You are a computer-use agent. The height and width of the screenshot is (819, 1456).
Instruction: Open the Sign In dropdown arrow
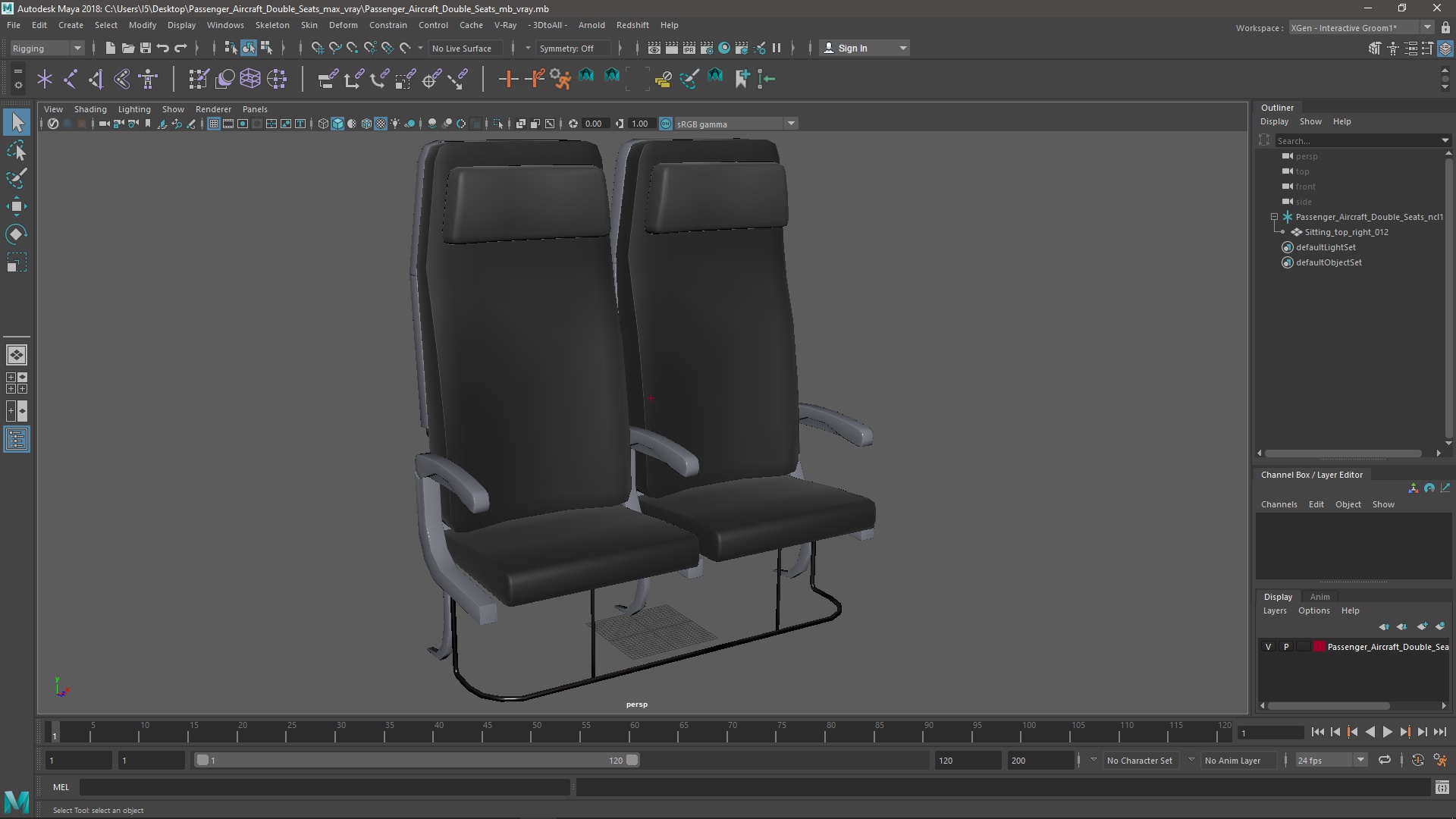(x=902, y=48)
